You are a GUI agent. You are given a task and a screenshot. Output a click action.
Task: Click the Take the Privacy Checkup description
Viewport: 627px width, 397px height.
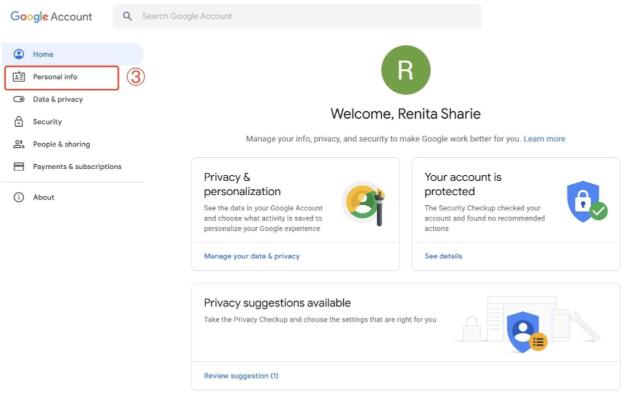pyautogui.click(x=320, y=319)
